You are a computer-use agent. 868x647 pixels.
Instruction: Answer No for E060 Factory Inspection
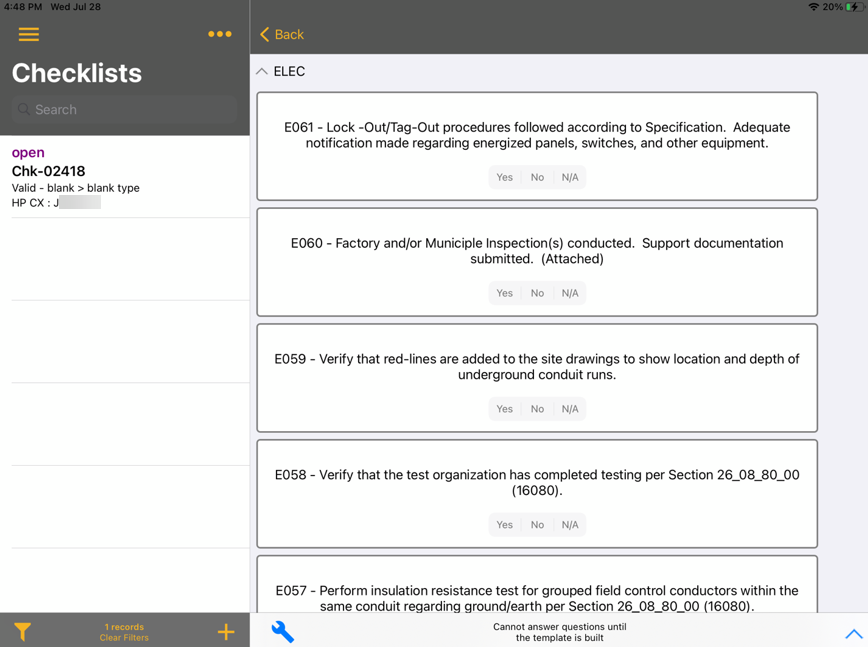tap(537, 293)
